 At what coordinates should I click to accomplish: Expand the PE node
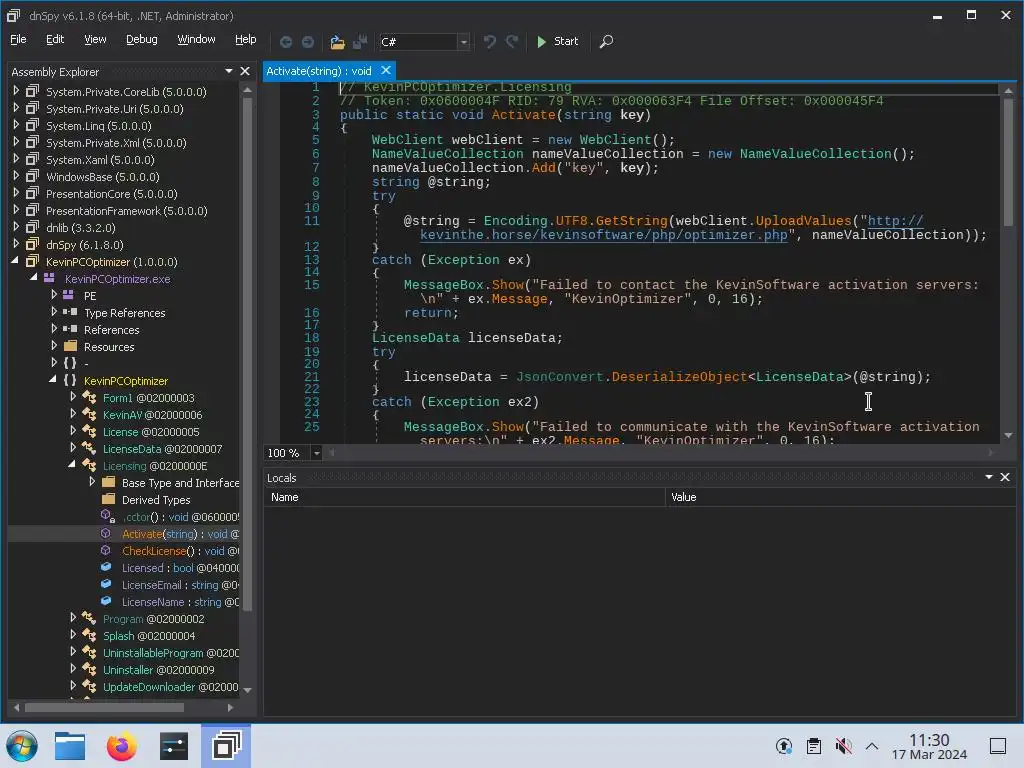pyautogui.click(x=54, y=295)
